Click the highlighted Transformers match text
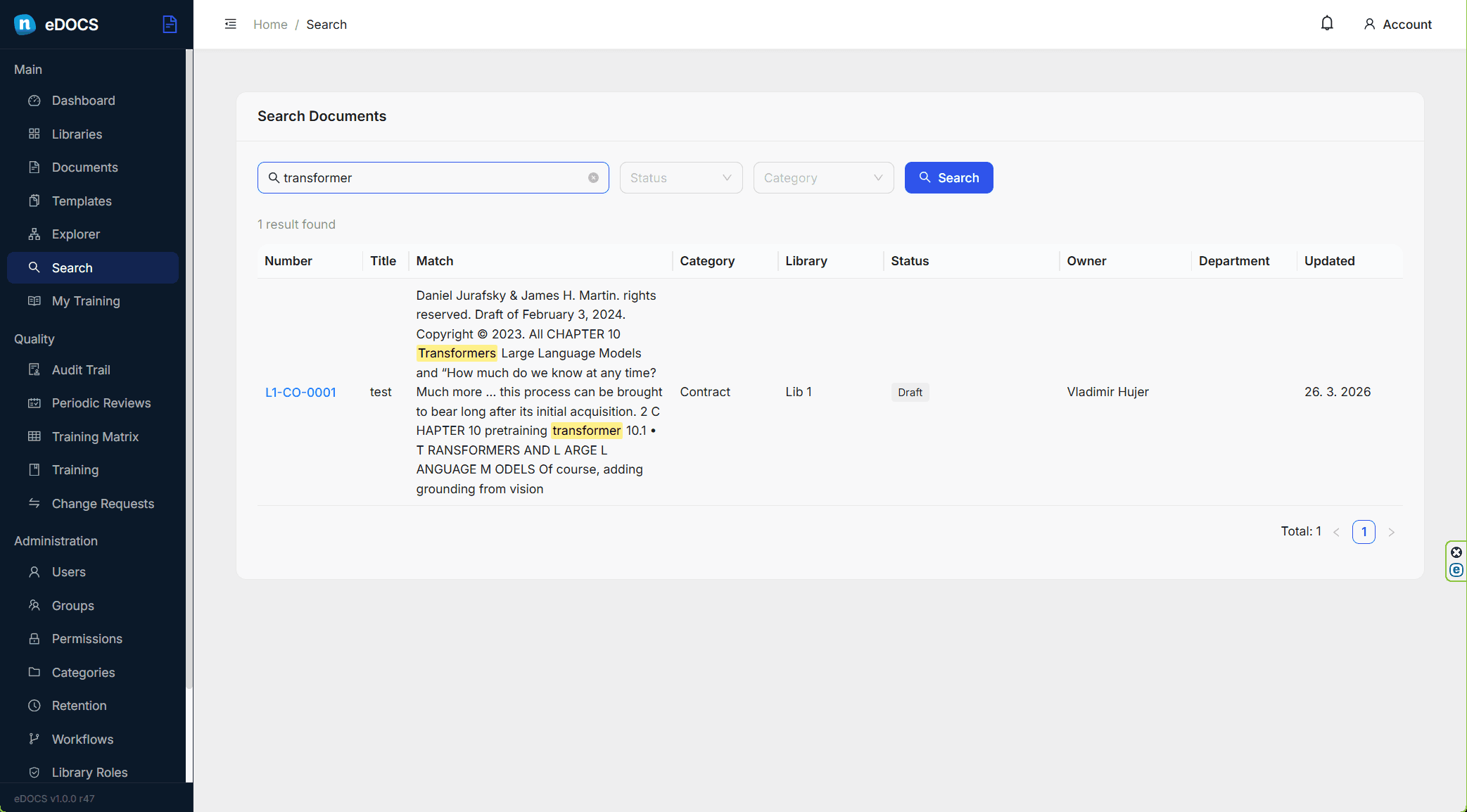1467x812 pixels. pos(457,353)
